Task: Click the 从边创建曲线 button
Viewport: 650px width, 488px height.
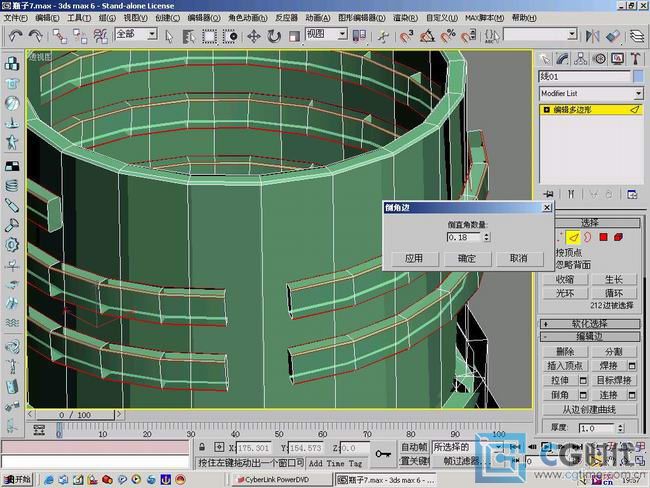Action: tap(589, 410)
